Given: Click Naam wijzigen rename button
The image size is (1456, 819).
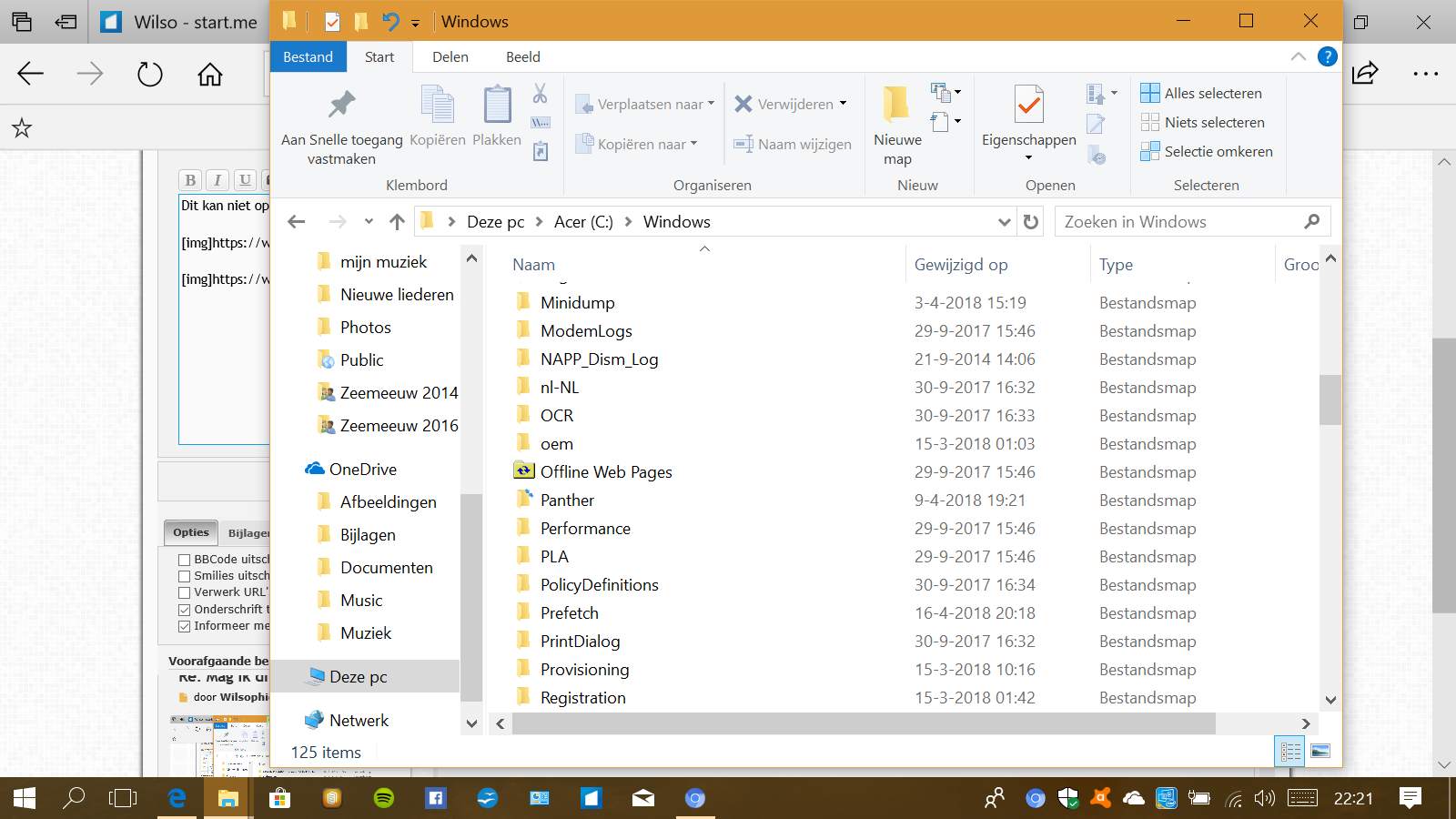Looking at the screenshot, I should click(793, 144).
